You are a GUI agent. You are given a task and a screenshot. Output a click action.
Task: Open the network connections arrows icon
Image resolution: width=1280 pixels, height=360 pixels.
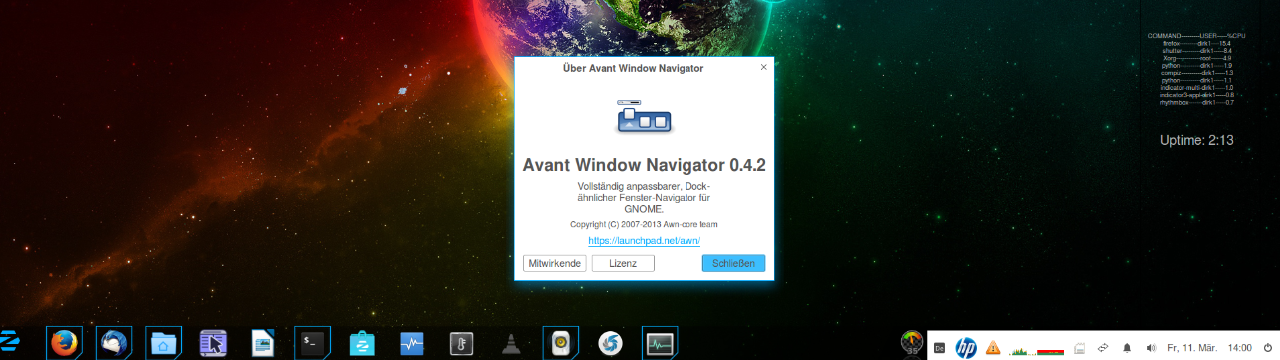click(1103, 348)
